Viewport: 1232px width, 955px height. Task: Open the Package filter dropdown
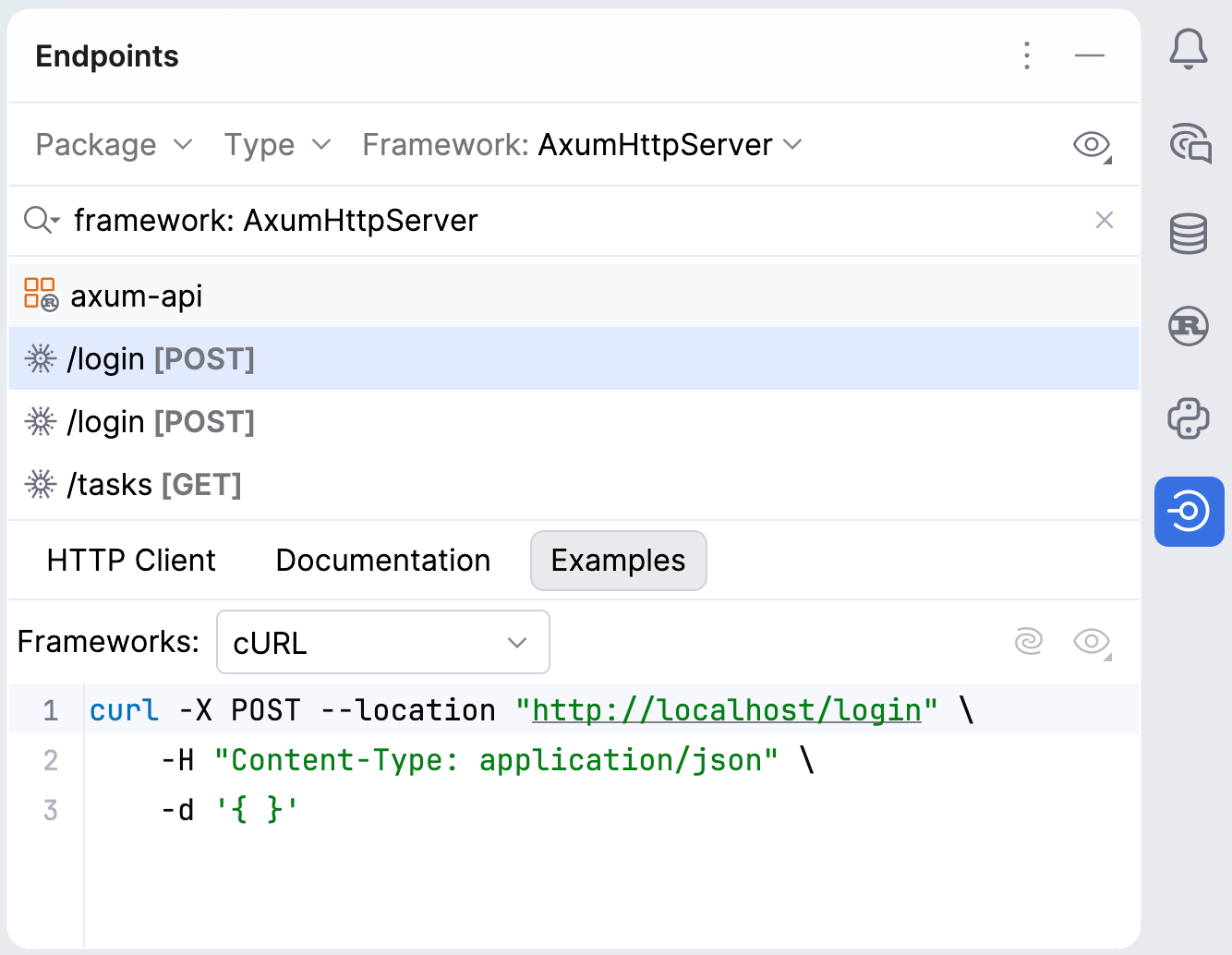point(114,145)
